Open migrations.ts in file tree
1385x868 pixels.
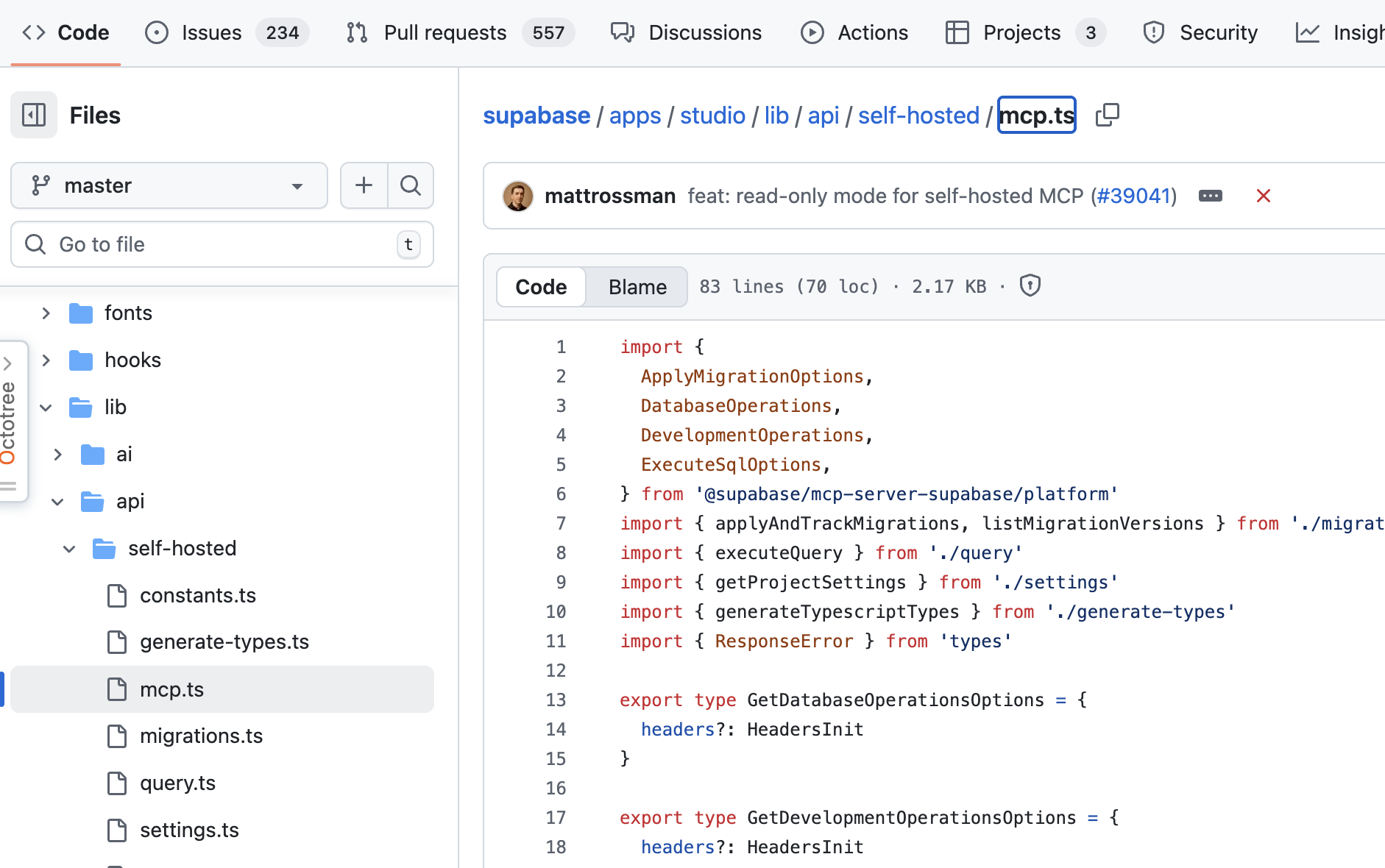(201, 736)
